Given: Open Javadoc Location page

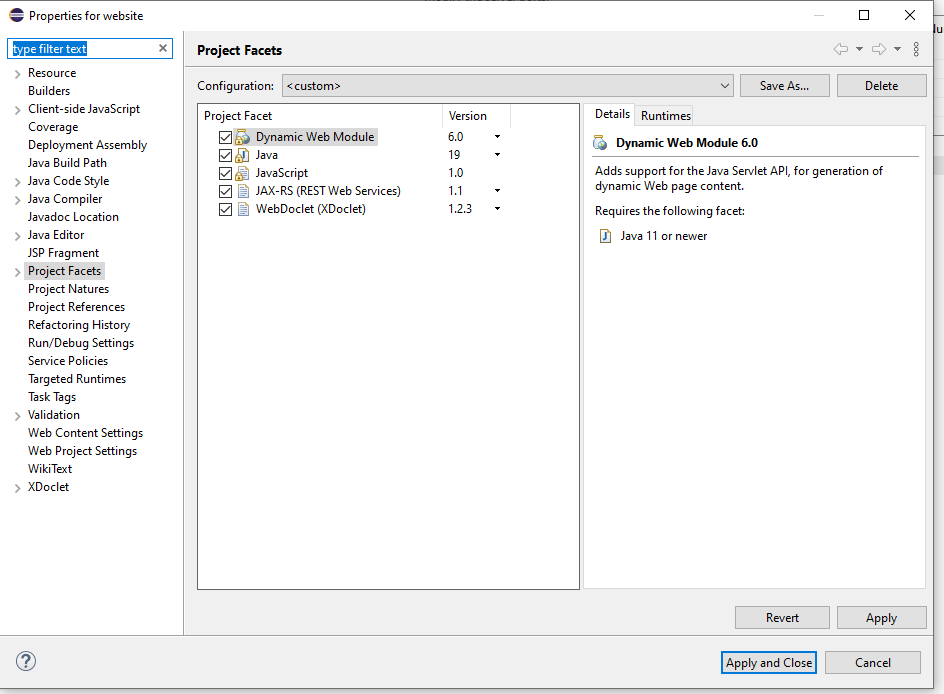Looking at the screenshot, I should [x=73, y=217].
